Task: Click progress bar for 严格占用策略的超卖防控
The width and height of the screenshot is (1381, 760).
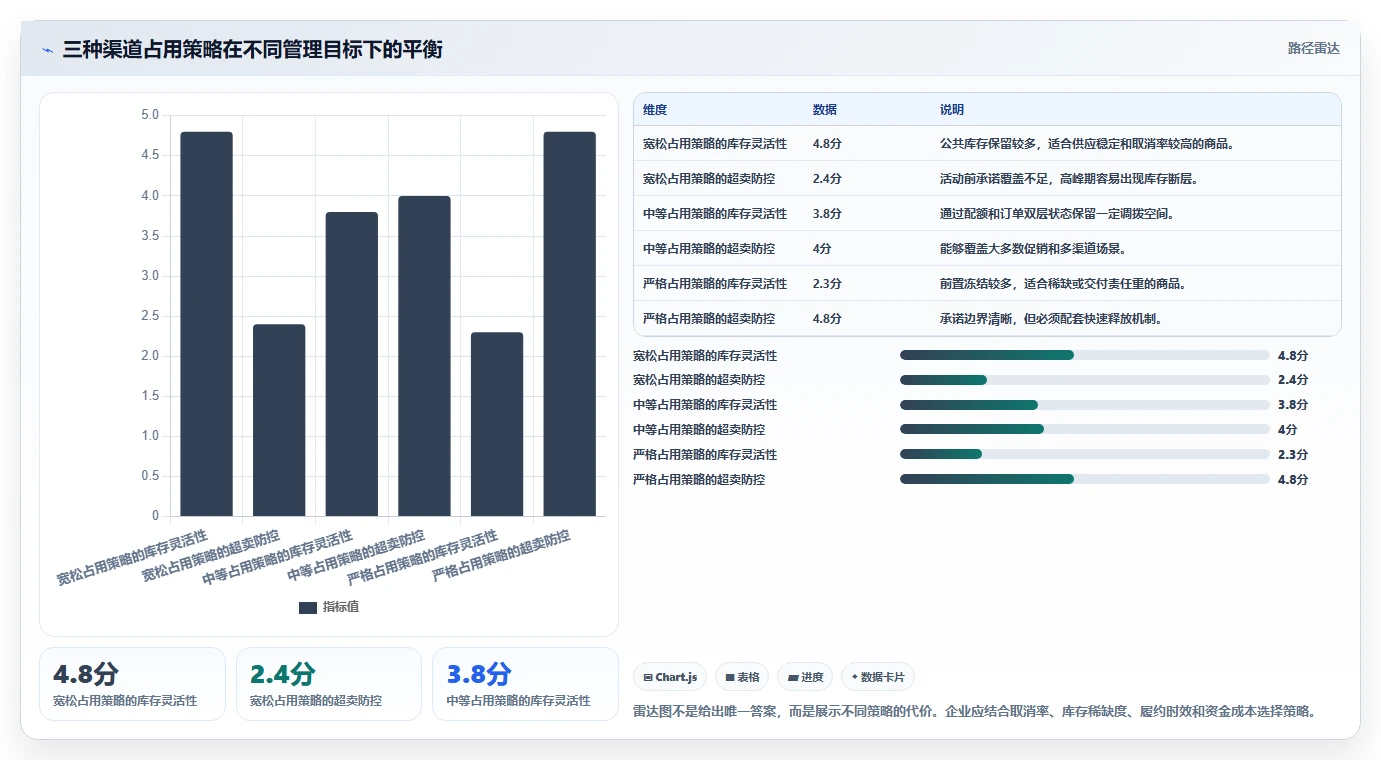Action: (x=1085, y=480)
